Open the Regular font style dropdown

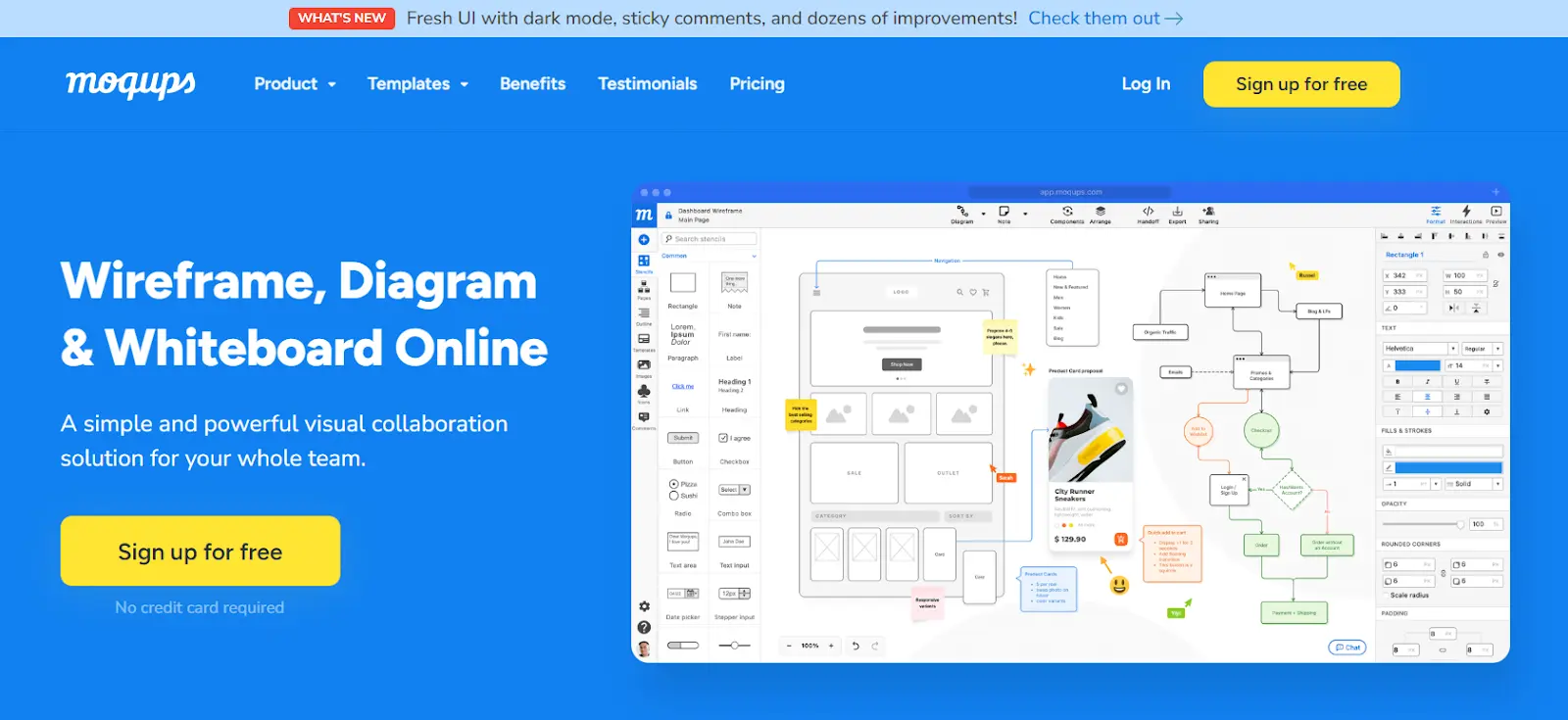pos(1483,349)
